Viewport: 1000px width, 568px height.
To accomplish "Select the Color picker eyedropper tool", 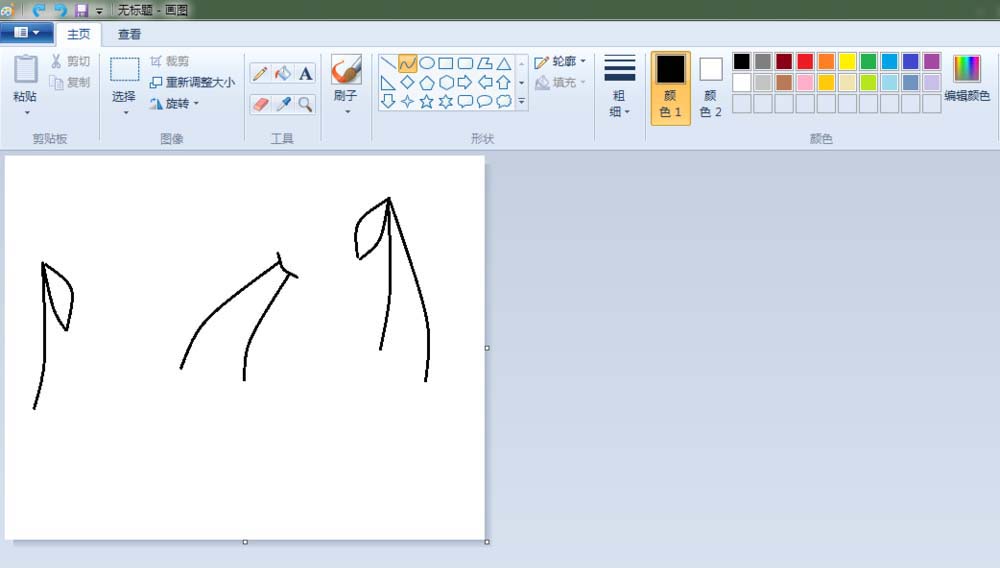I will pos(283,104).
